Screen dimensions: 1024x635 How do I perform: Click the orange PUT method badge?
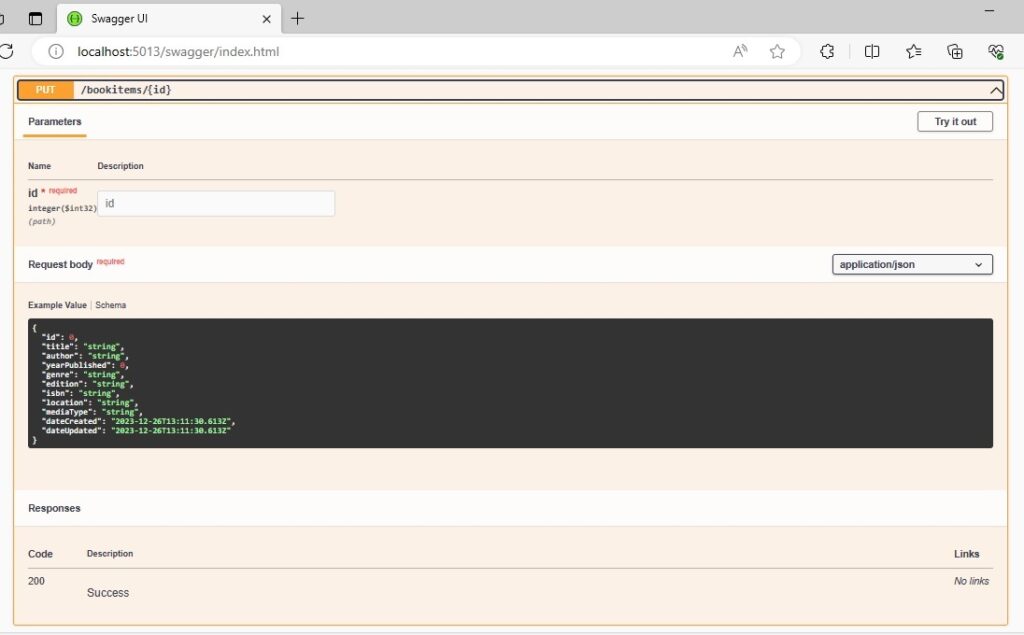(46, 90)
